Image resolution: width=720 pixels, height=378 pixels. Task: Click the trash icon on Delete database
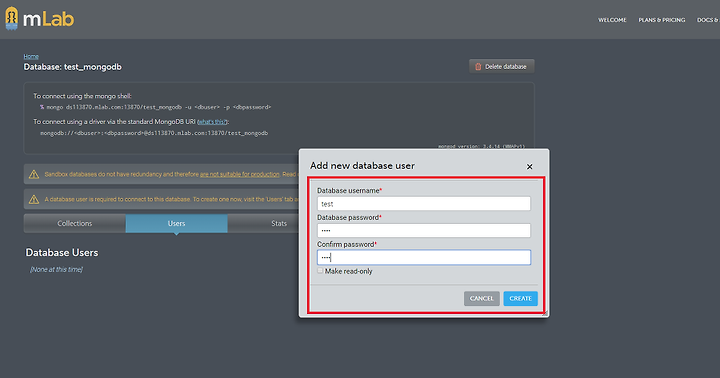point(478,67)
